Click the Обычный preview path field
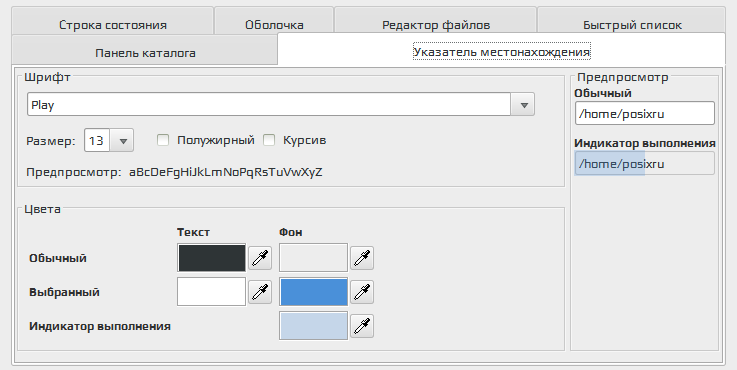This screenshot has height=370, width=737. tap(644, 113)
